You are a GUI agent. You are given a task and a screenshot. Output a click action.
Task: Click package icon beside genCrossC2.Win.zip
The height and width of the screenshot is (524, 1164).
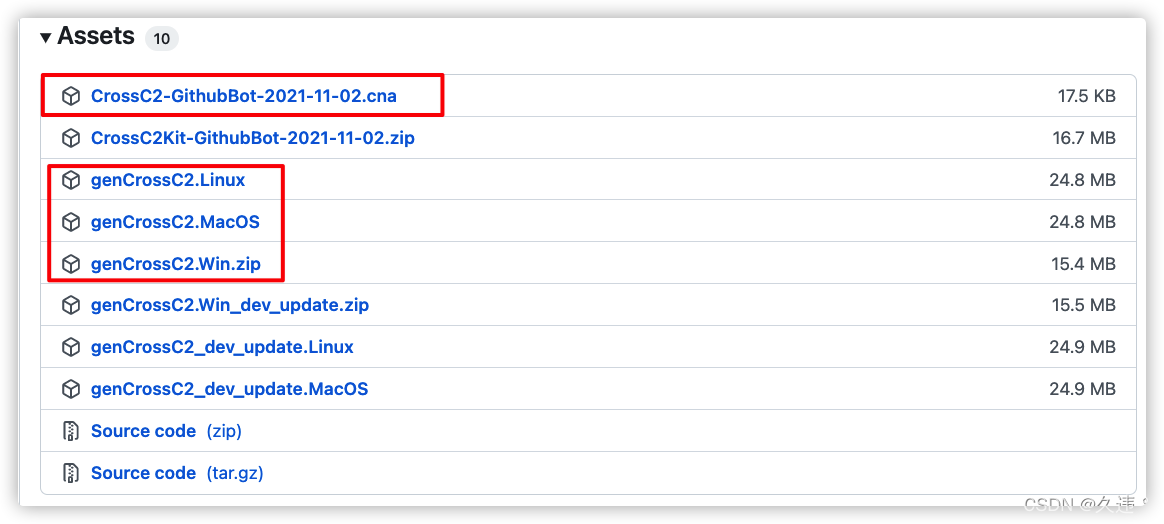click(71, 263)
